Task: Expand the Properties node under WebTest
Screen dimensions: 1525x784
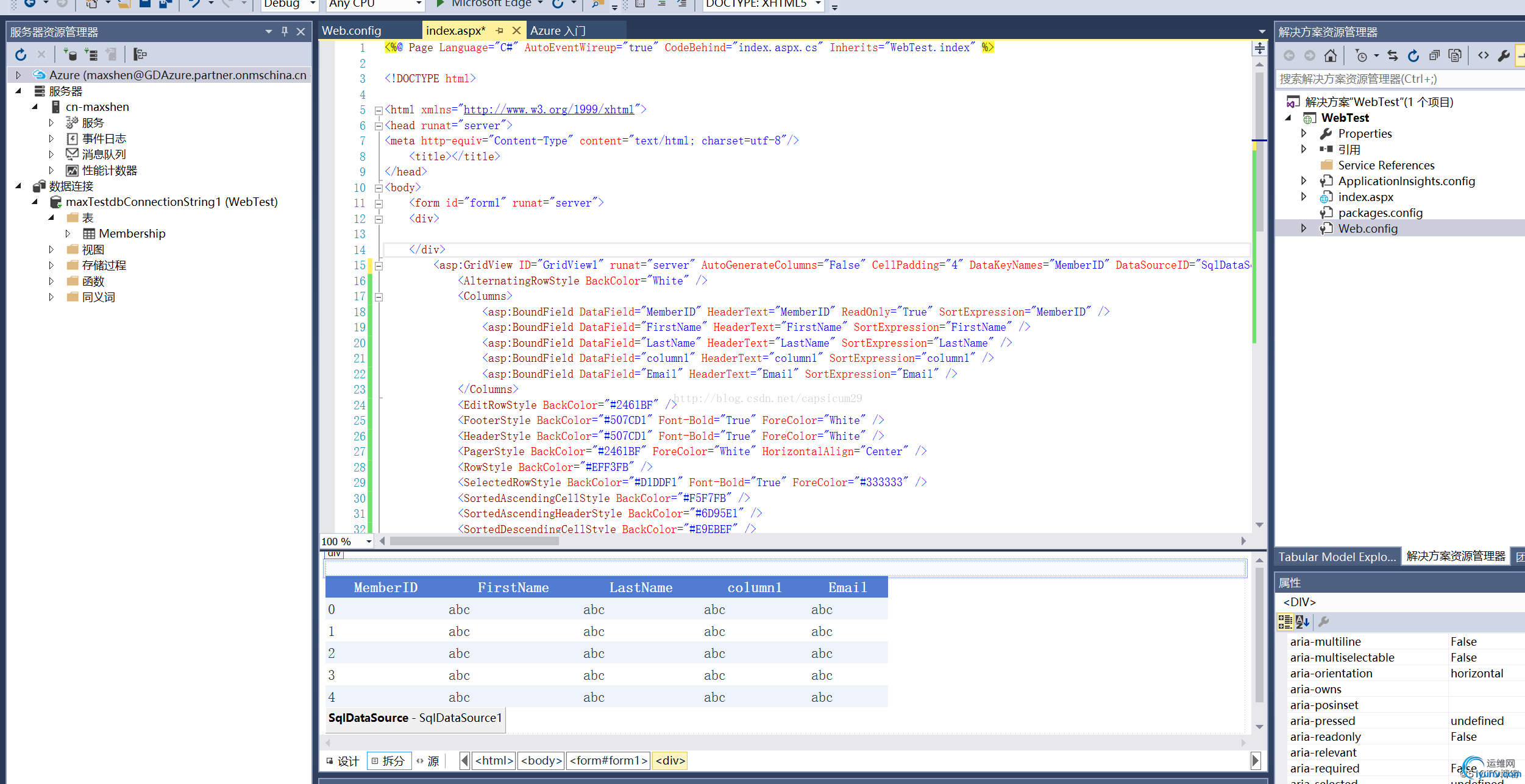Action: point(1304,133)
